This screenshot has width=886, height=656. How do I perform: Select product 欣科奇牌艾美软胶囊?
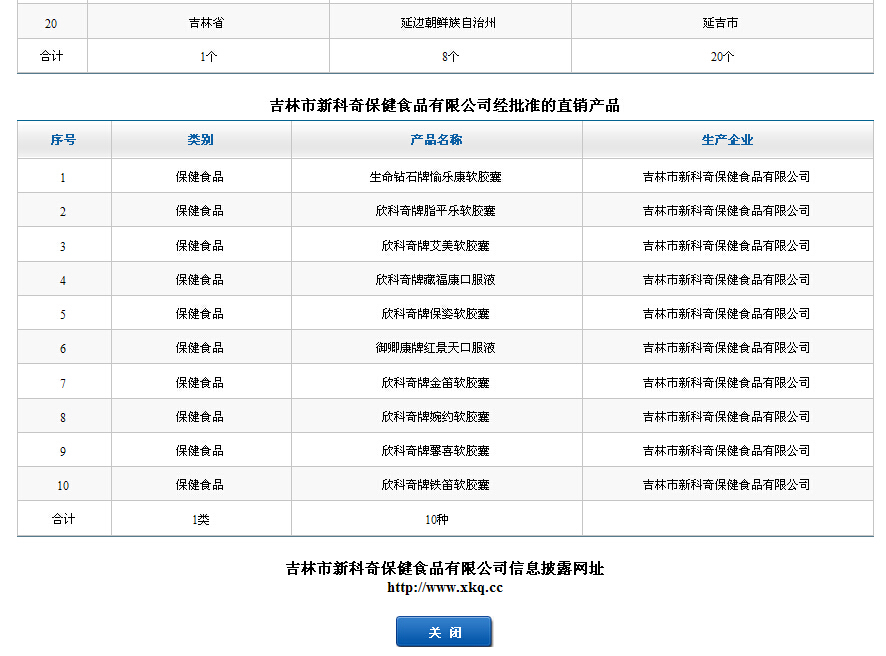coord(436,246)
